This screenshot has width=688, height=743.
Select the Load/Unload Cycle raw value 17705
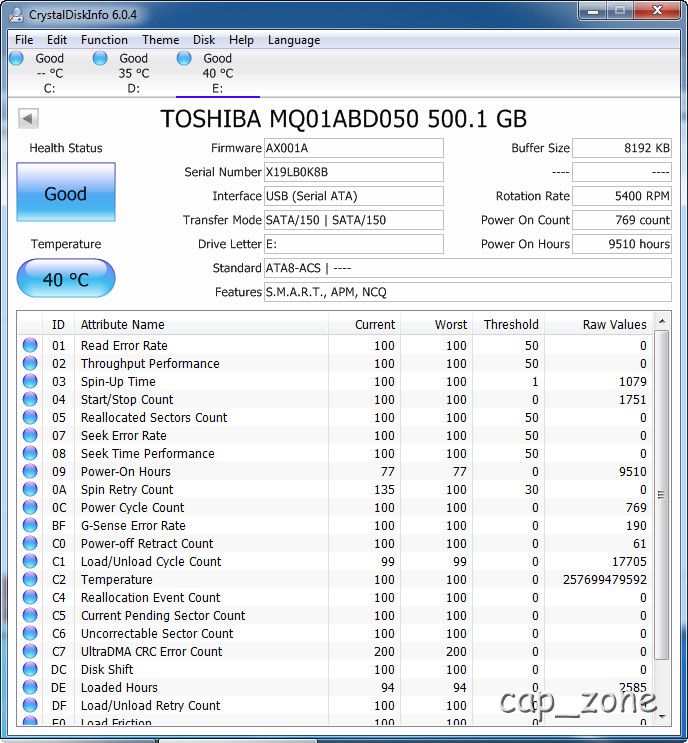click(629, 562)
